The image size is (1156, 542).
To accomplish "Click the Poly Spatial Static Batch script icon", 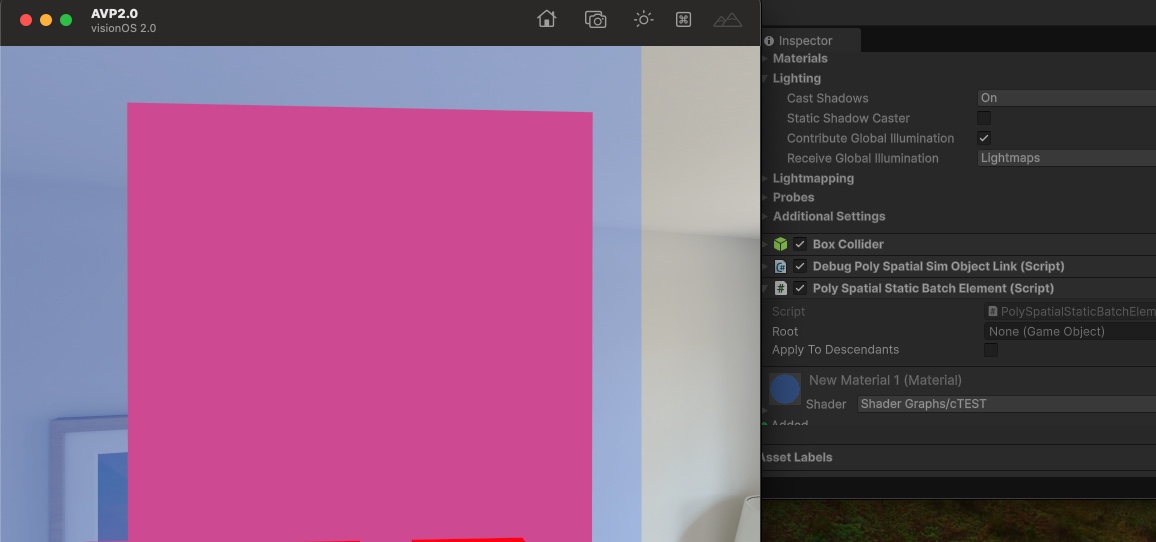I will point(781,288).
